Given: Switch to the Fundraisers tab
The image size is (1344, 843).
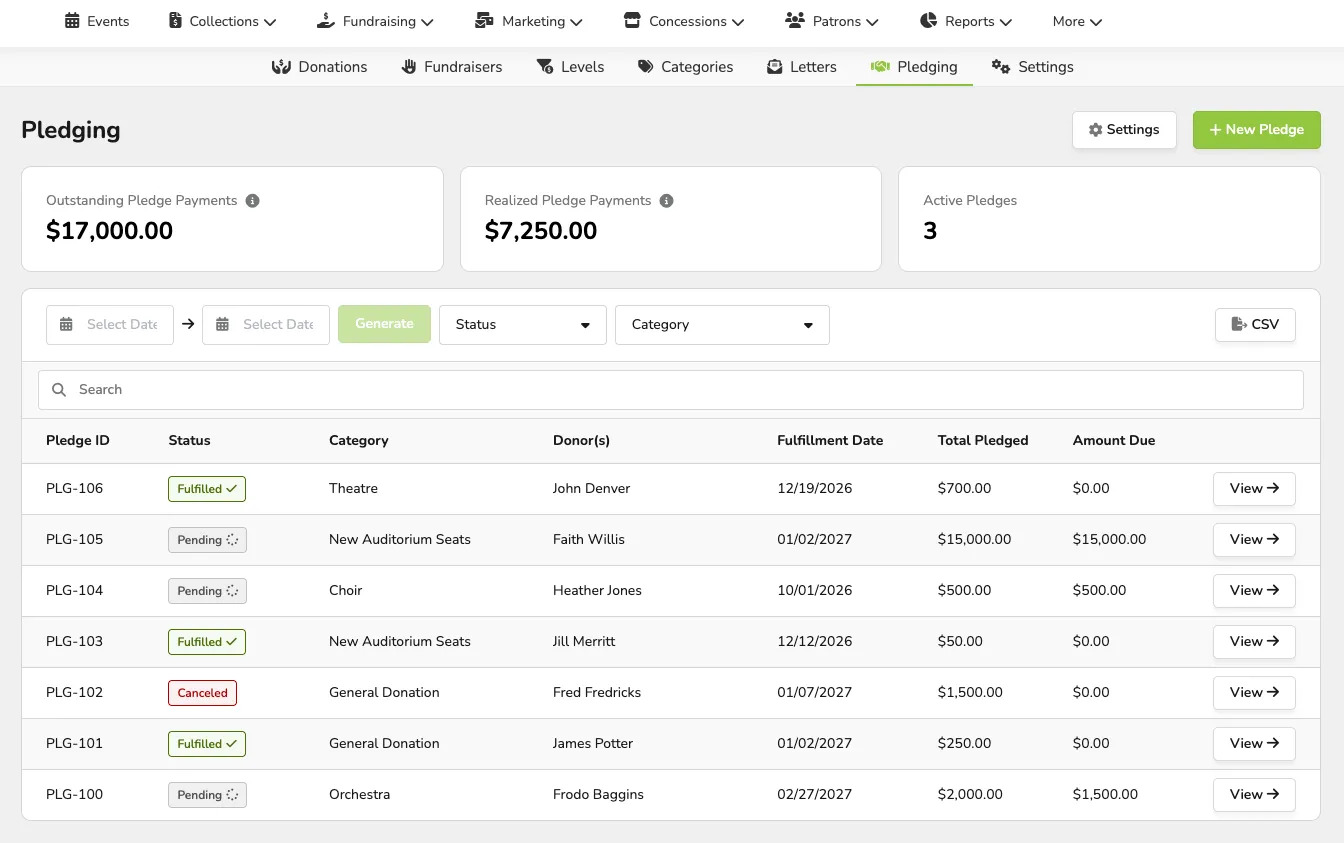Looking at the screenshot, I should coord(452,67).
